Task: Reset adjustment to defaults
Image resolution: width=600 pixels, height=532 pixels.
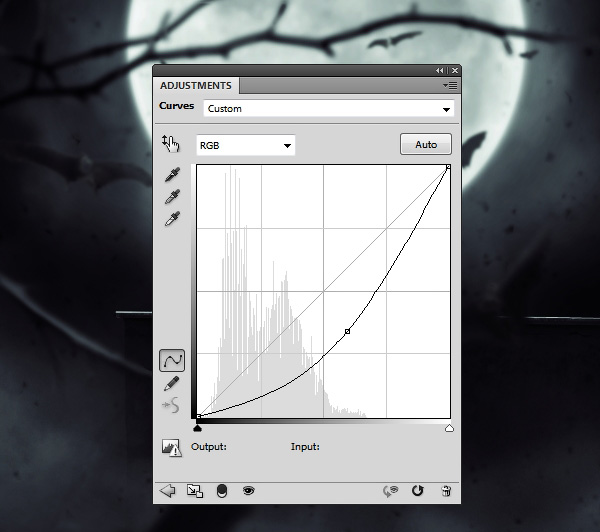Action: [x=417, y=491]
